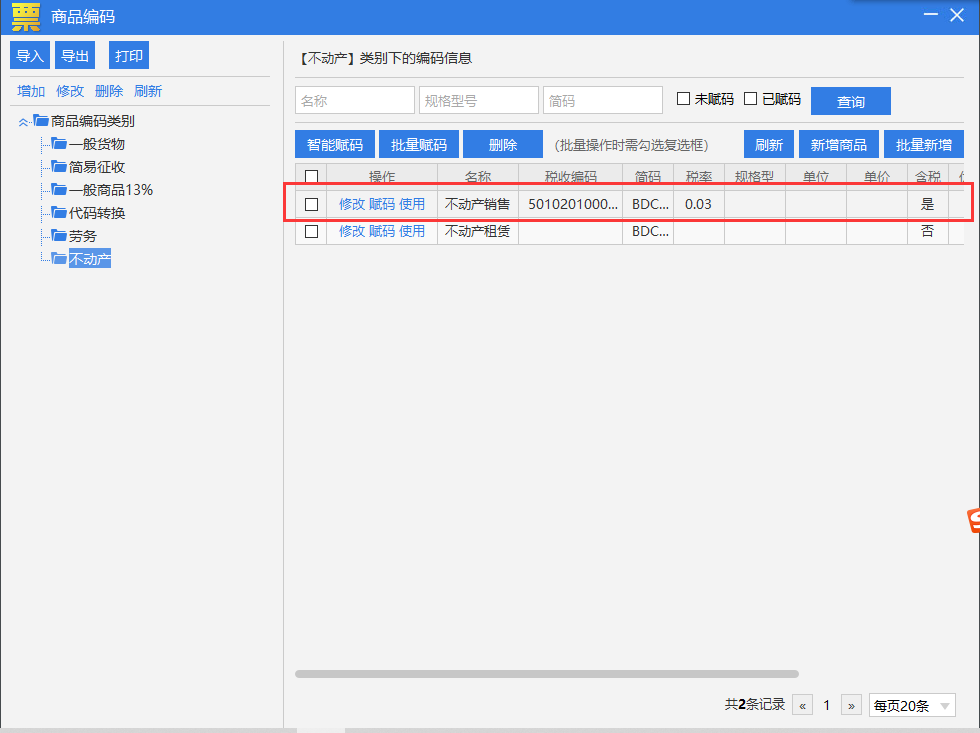
Task: Click the 商品编码类别 root folder icon
Action: coord(41,121)
